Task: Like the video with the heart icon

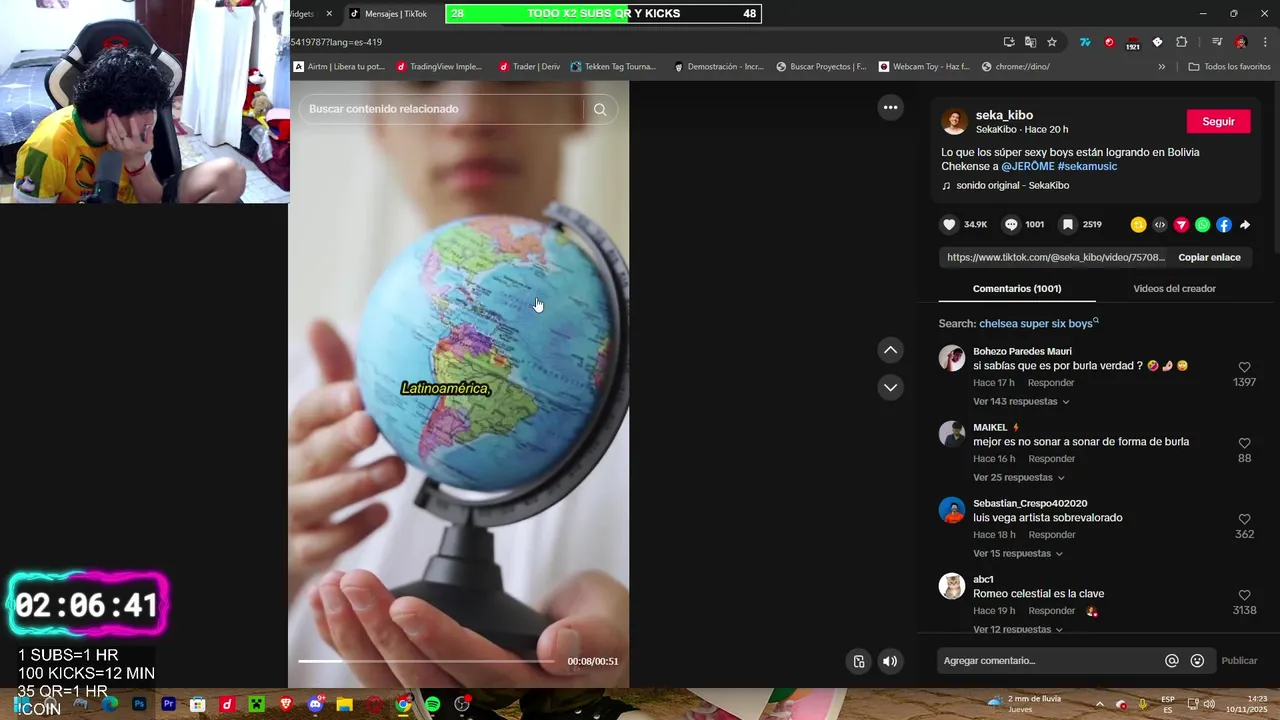Action: [x=949, y=225]
